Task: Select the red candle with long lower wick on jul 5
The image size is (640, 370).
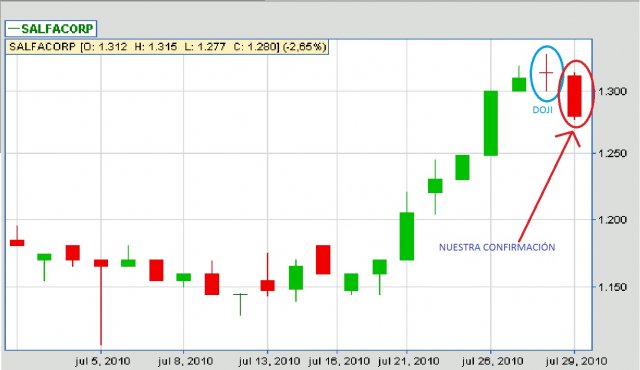Action: (101, 263)
